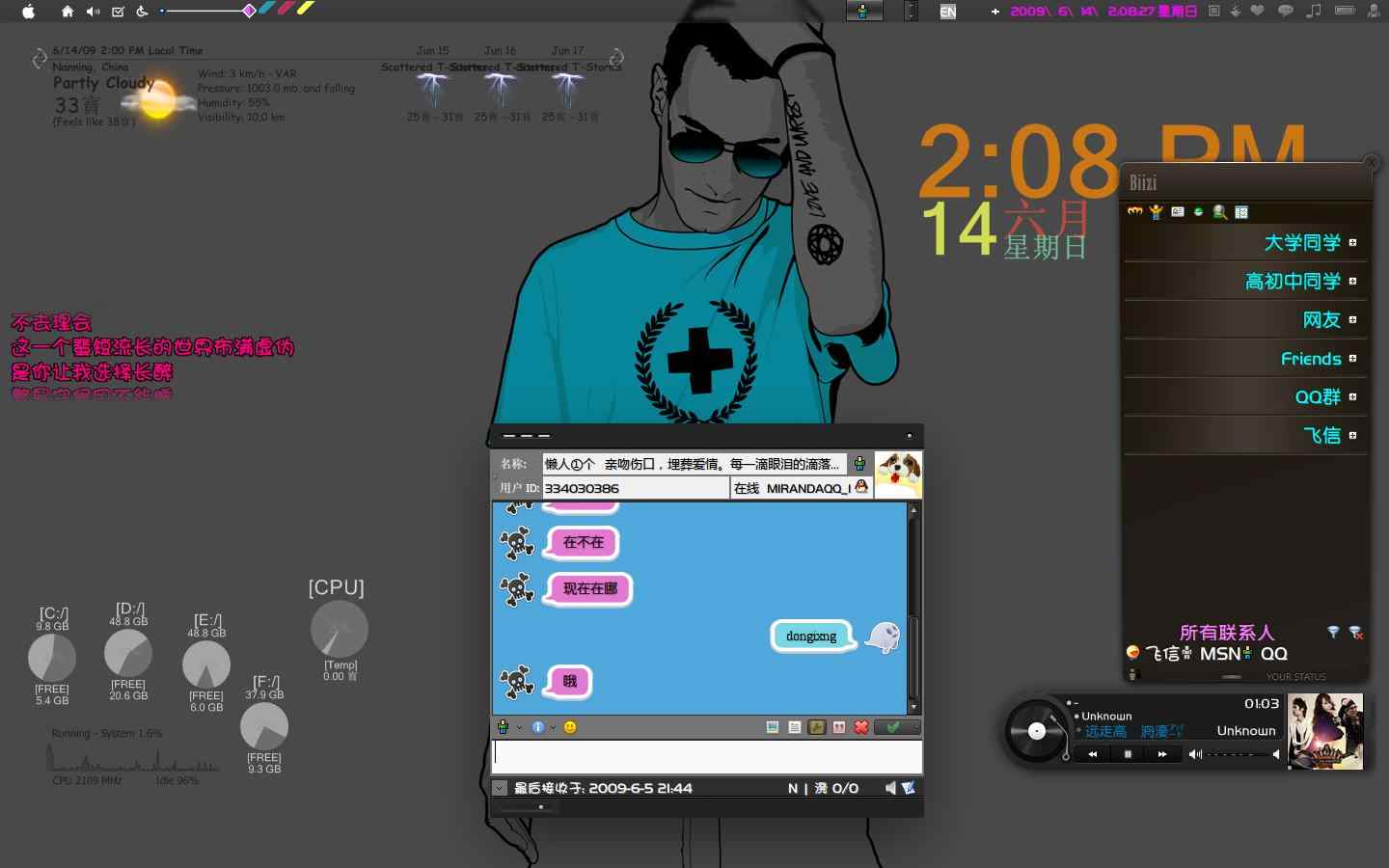The height and width of the screenshot is (868, 1389).
Task: Click the ID card icon in Biizi toolbar
Action: 1178,211
